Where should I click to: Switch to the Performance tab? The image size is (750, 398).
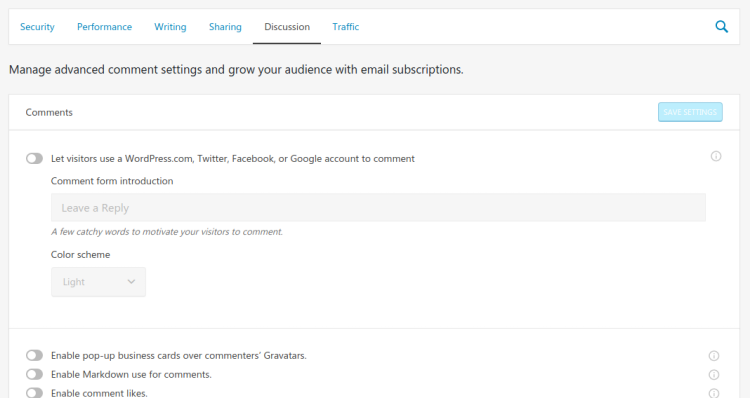(x=104, y=27)
